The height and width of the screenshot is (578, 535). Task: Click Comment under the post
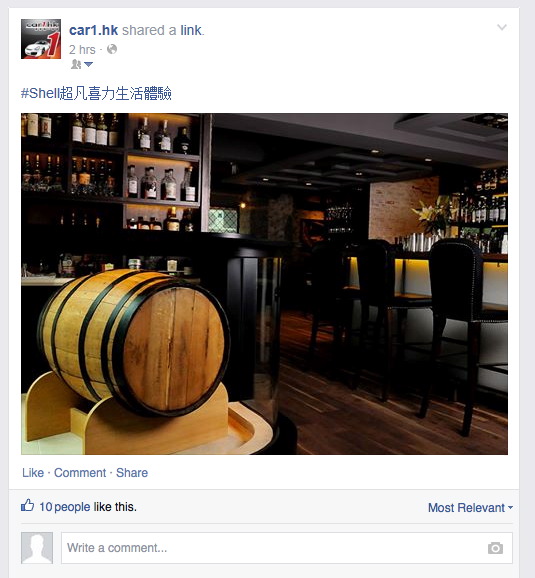80,473
